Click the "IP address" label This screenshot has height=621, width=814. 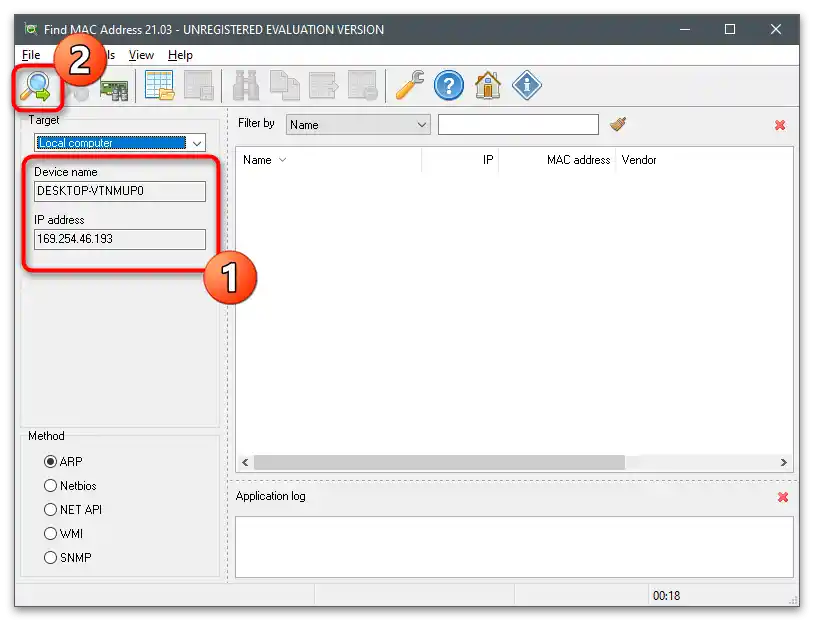coord(59,220)
